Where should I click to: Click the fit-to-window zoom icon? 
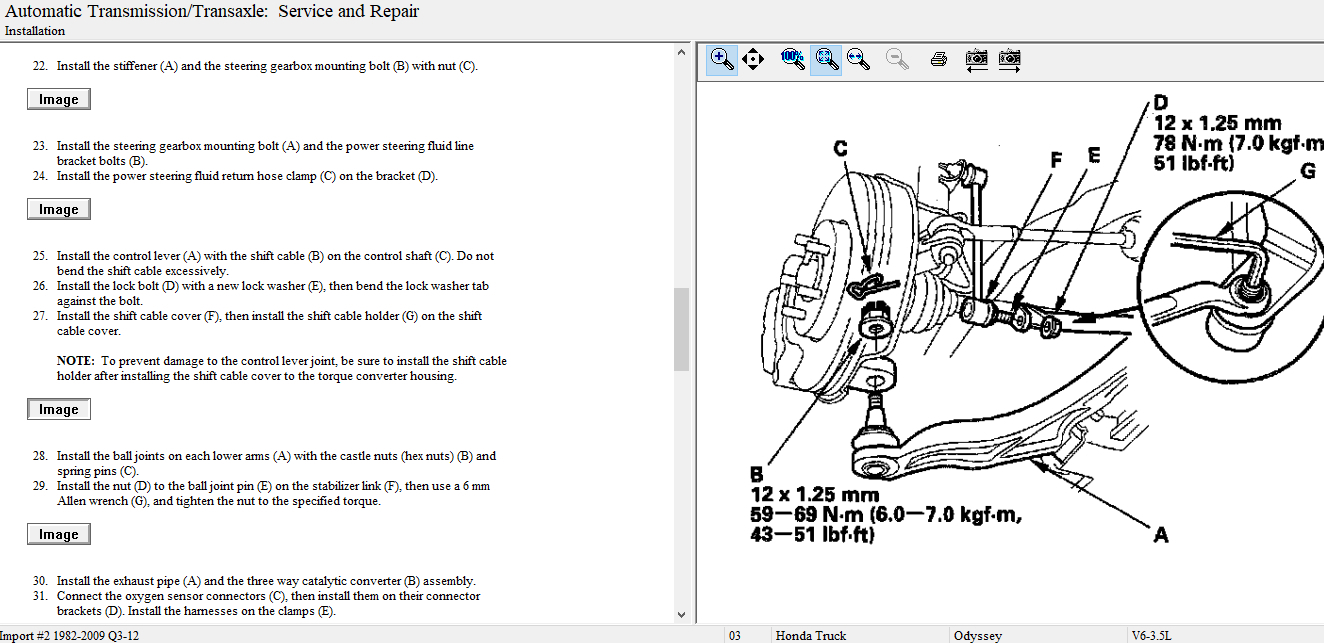pyautogui.click(x=826, y=59)
